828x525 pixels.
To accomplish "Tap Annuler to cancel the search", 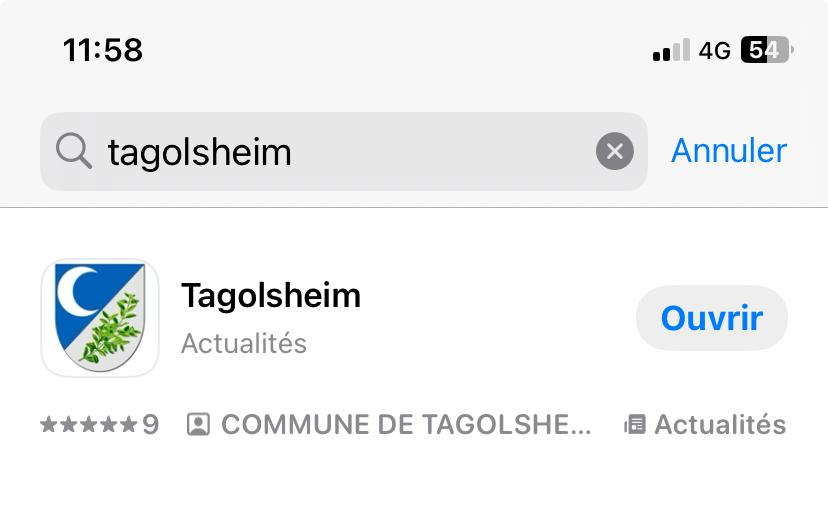I will point(729,151).
